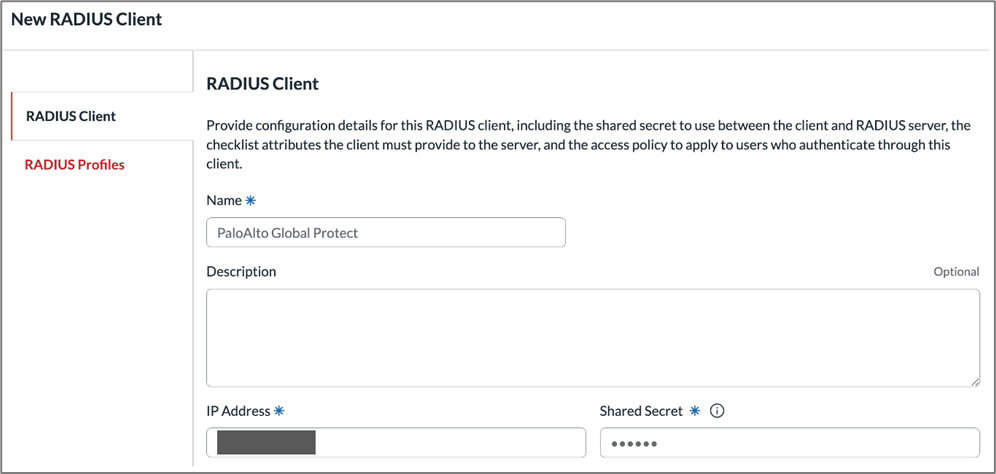Select the RADIUS Client sidebar tab
The height and width of the screenshot is (474, 996).
[x=71, y=116]
